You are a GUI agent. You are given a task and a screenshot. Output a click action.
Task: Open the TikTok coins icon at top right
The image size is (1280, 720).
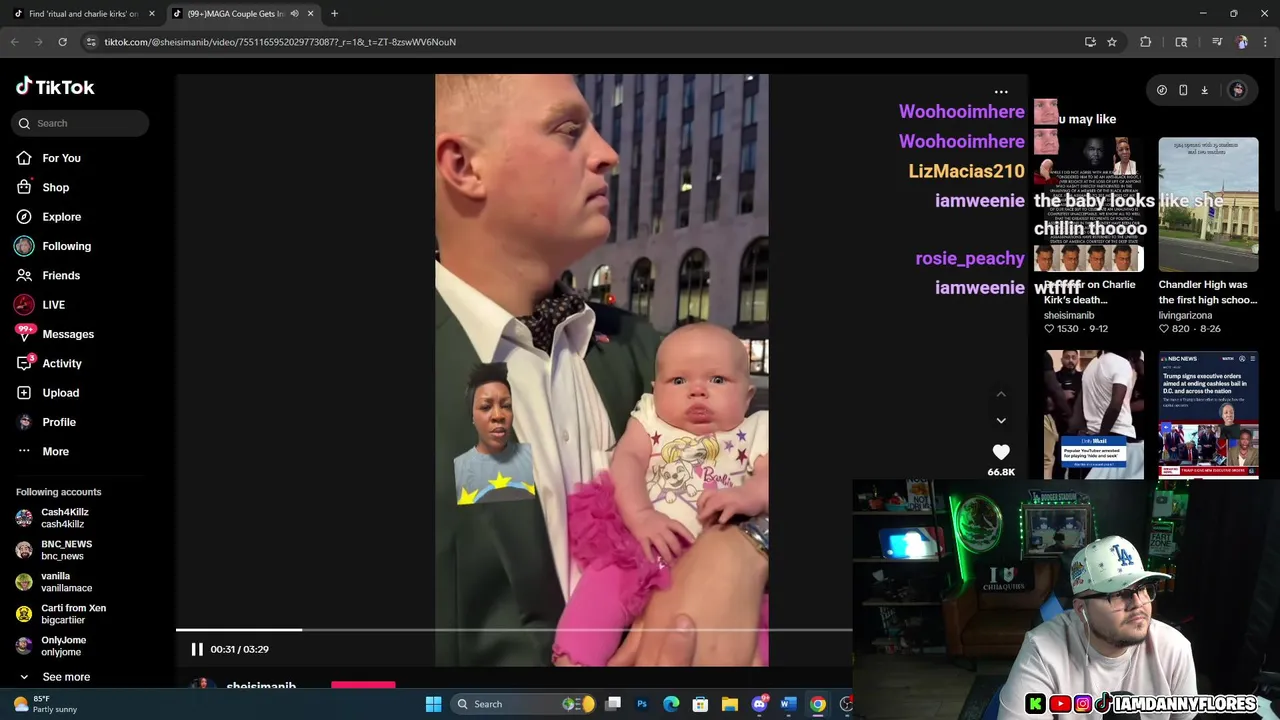(1161, 90)
